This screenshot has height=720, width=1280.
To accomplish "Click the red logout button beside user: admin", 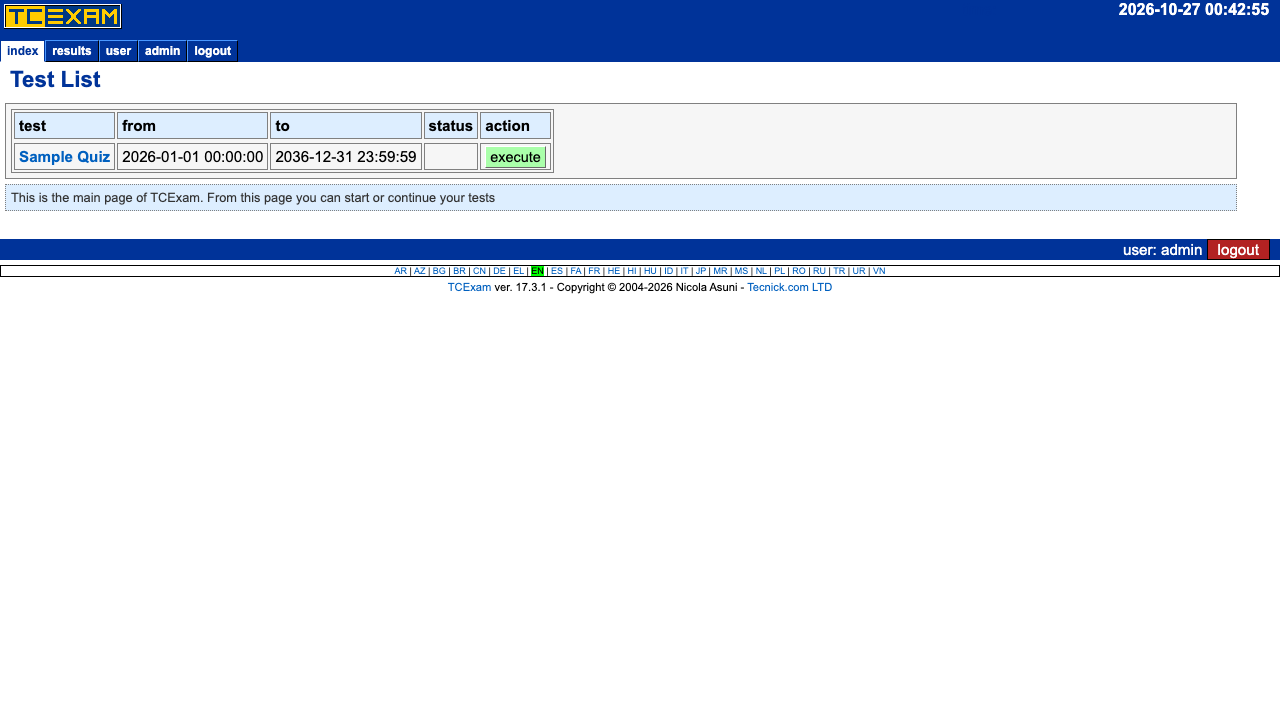I will click(x=1238, y=250).
